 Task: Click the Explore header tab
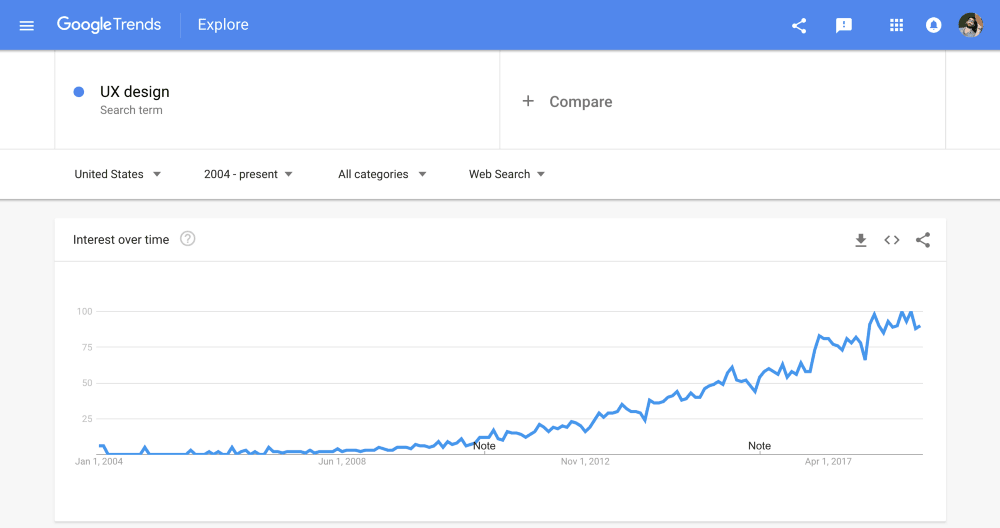tap(223, 25)
